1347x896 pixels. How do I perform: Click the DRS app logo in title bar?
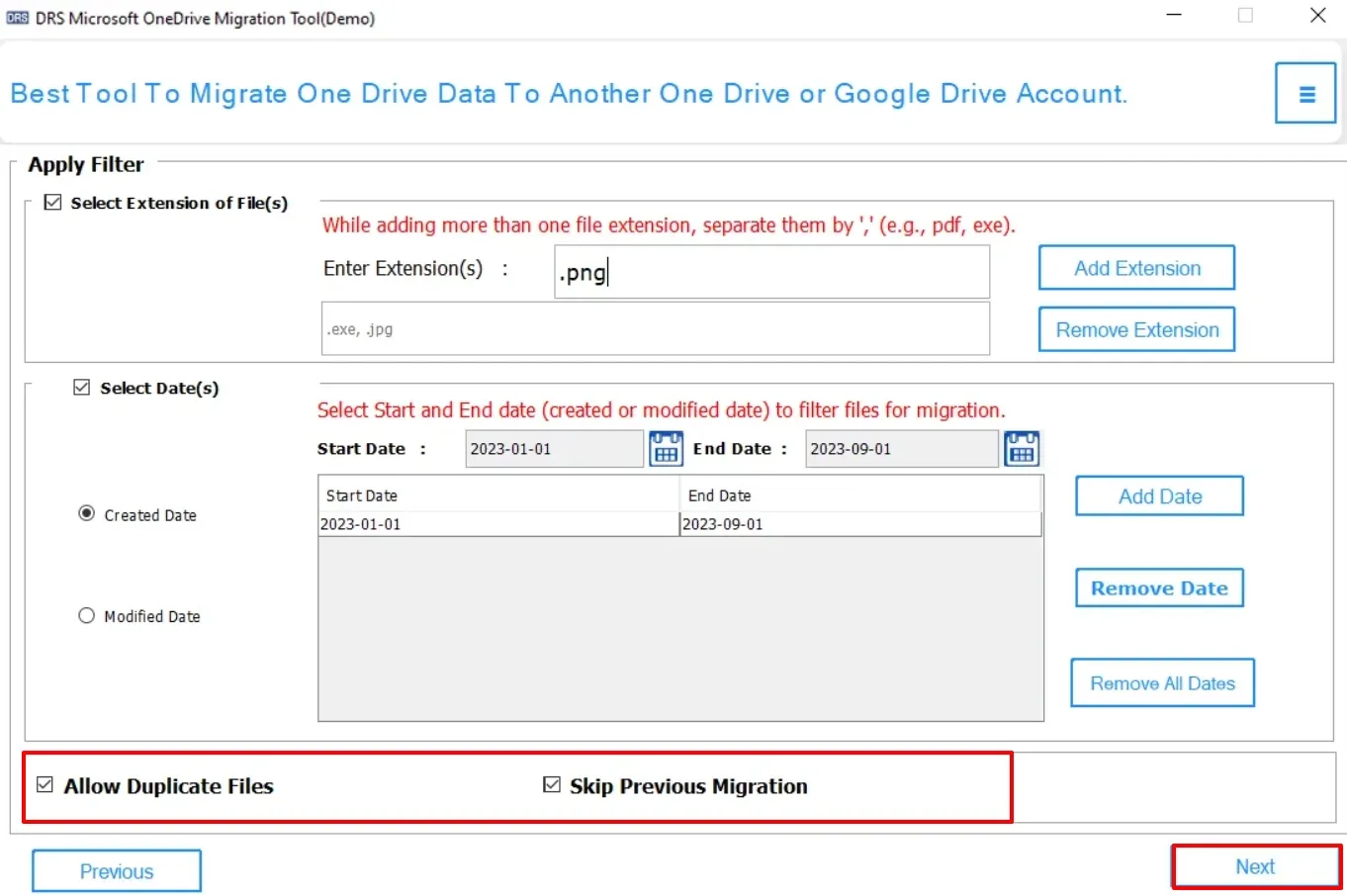click(x=17, y=18)
